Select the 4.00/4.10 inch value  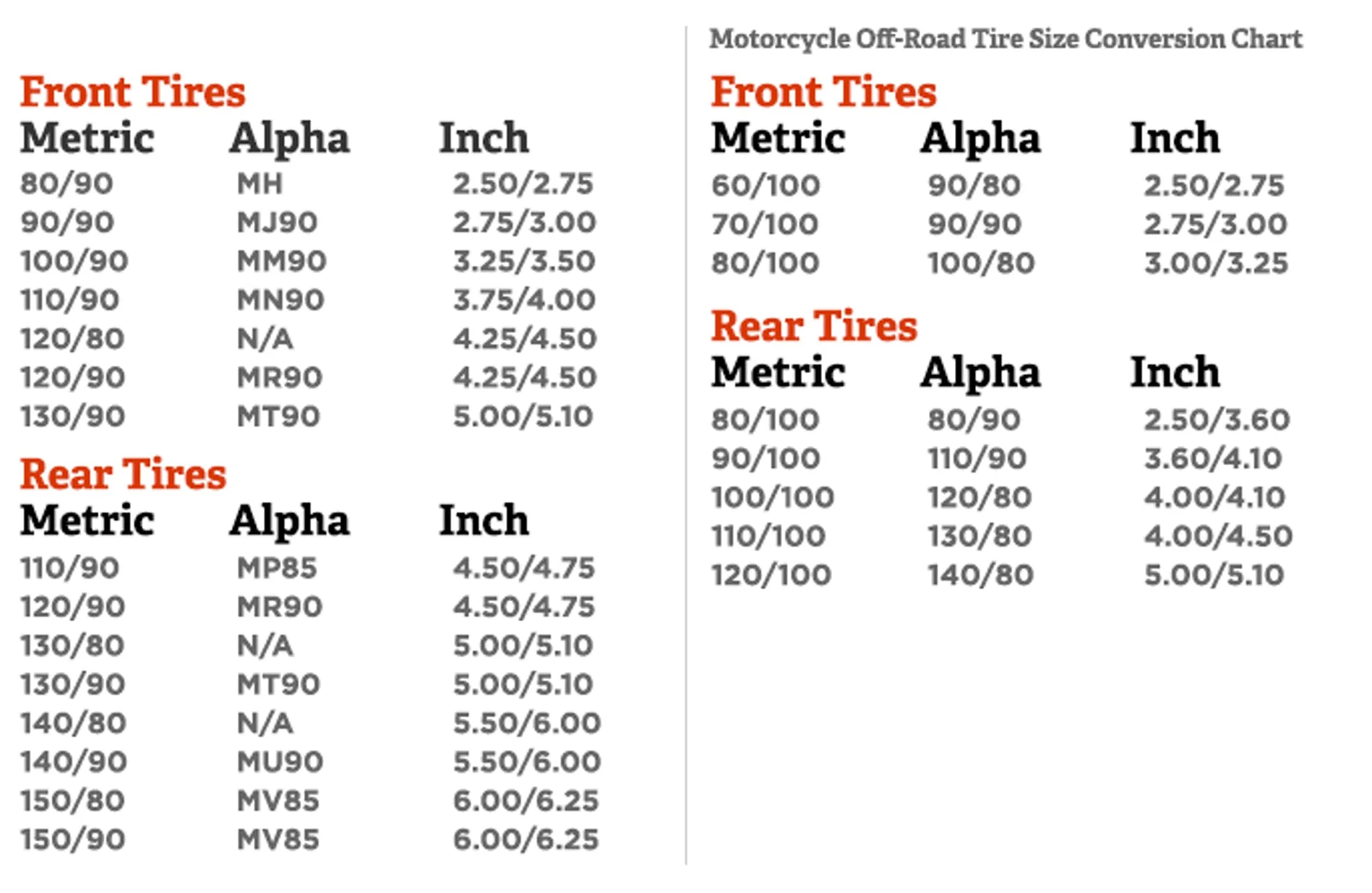point(1214,497)
